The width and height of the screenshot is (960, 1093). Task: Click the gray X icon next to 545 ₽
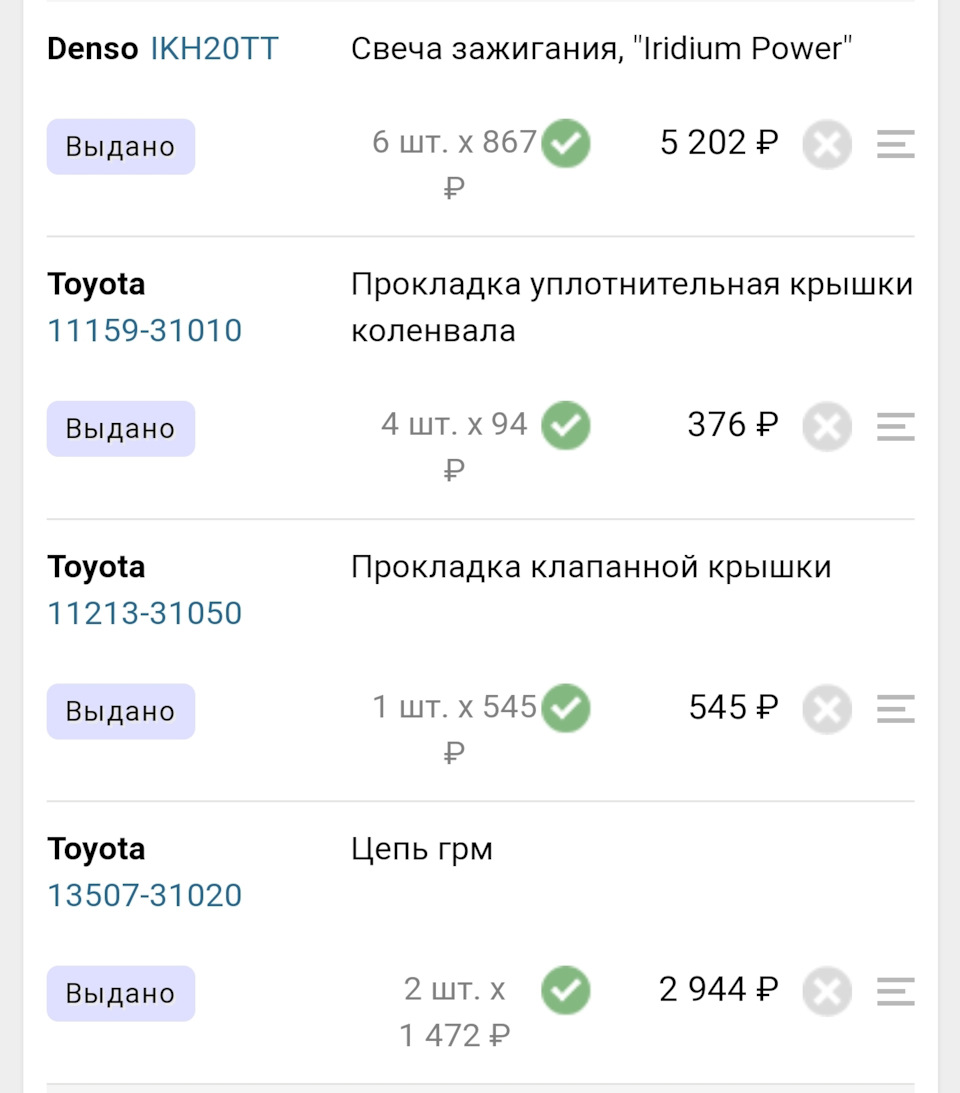827,709
